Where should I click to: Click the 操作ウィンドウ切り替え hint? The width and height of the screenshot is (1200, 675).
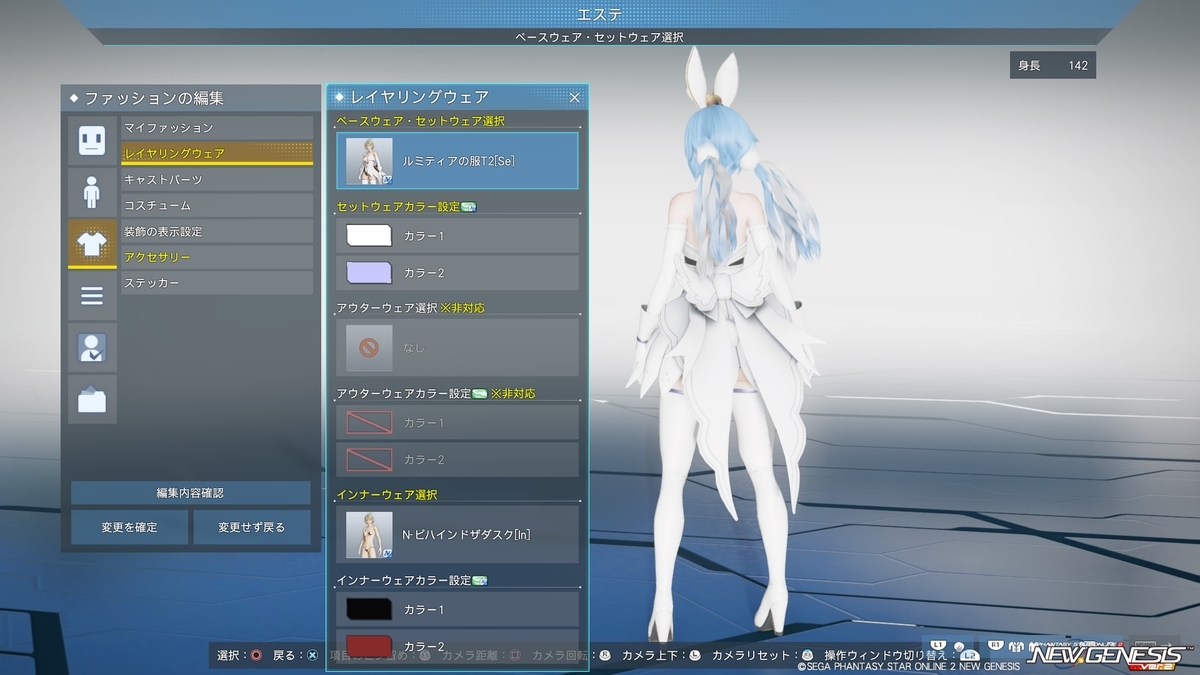click(900, 655)
